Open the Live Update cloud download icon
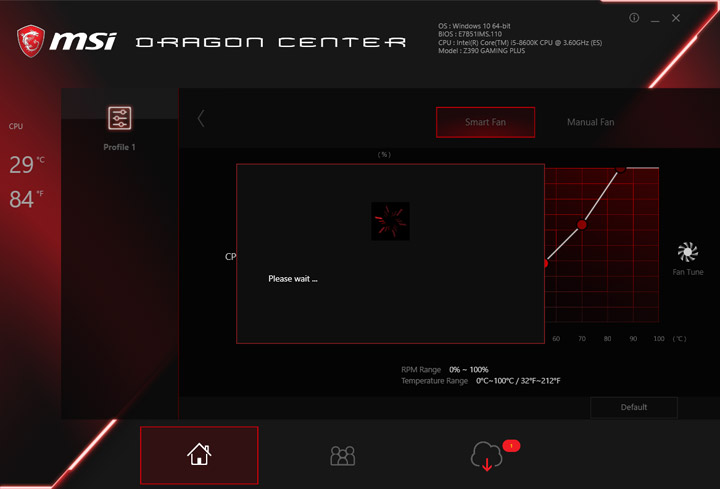This screenshot has height=489, width=720. (487, 455)
